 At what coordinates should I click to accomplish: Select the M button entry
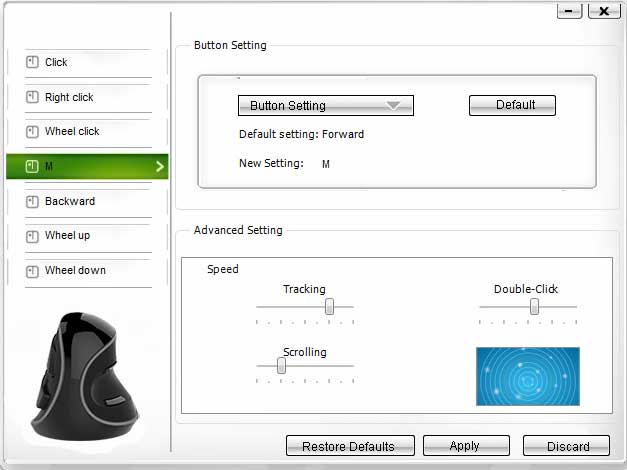tap(87, 166)
